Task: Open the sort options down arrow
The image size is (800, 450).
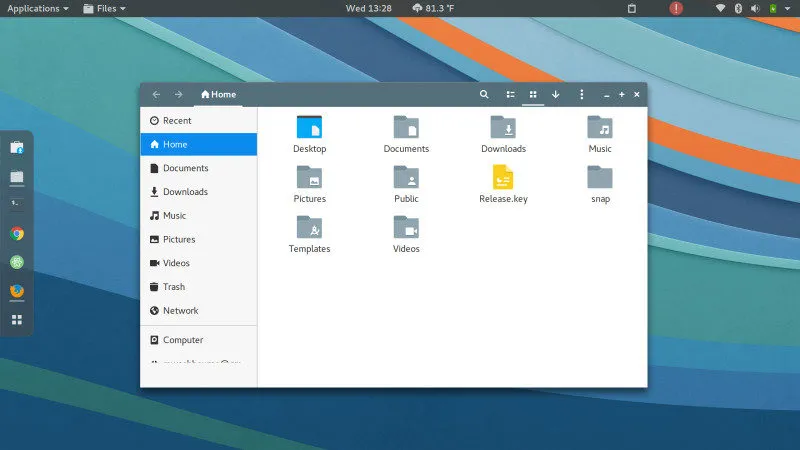Action: click(556, 94)
